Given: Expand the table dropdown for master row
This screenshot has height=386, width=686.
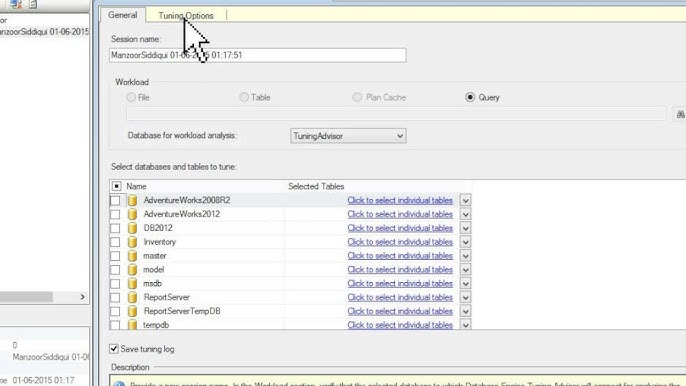Looking at the screenshot, I should coord(466,256).
